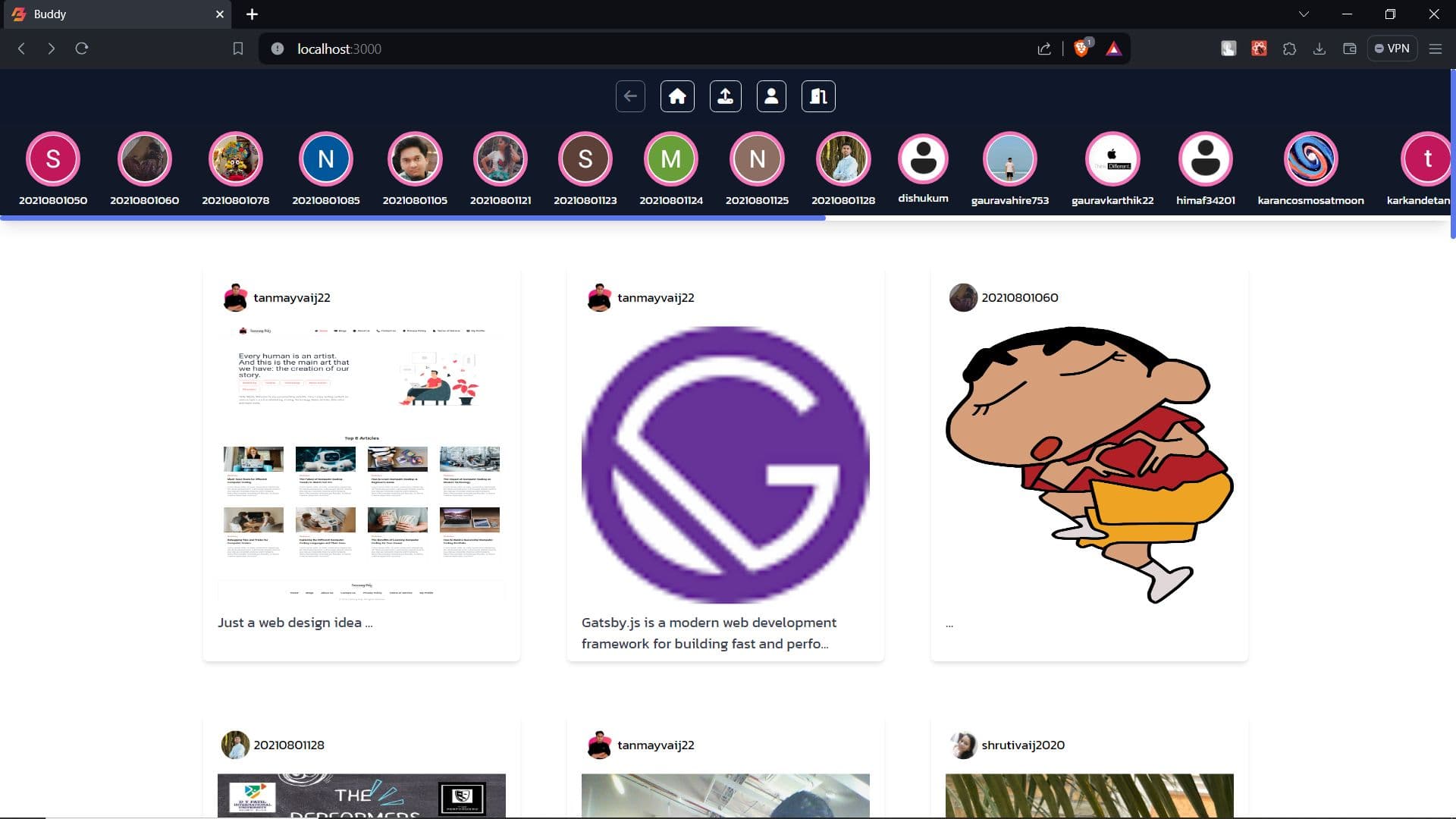The image size is (1456, 819).
Task: Open Brave Shields lion icon
Action: (x=1082, y=48)
